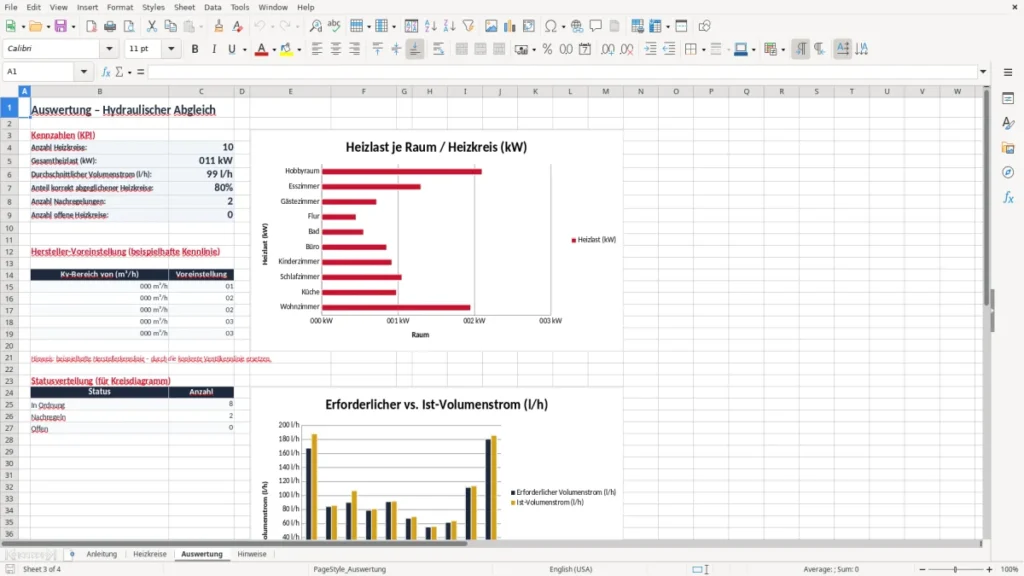Expand the formula bar arrow

click(983, 72)
